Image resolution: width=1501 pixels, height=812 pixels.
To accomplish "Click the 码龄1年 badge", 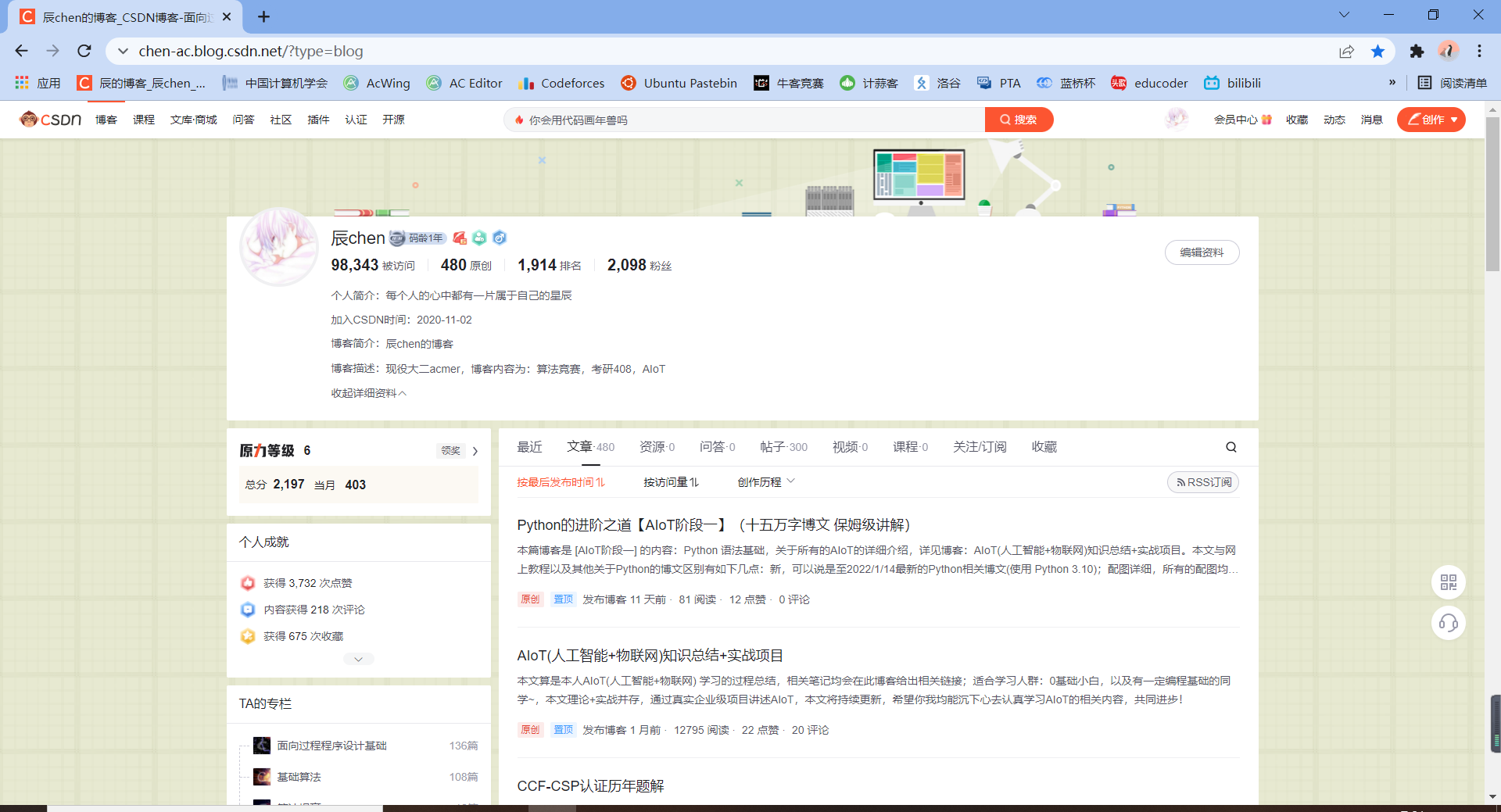I will (x=418, y=238).
